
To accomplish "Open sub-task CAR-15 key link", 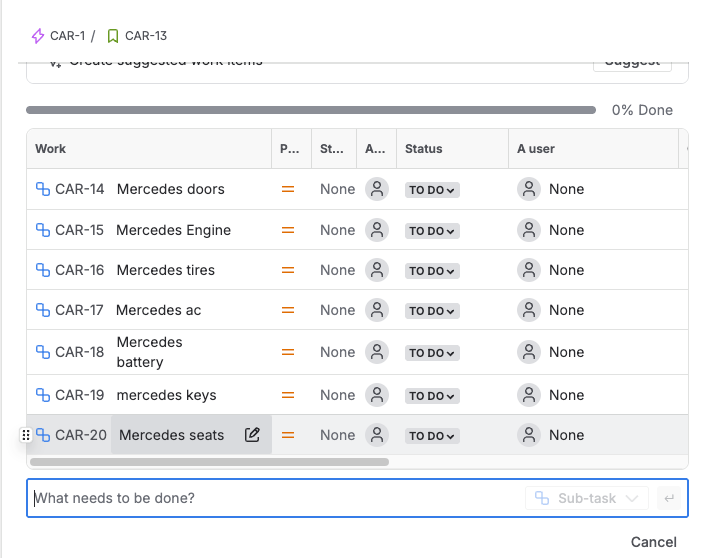I will click(79, 230).
